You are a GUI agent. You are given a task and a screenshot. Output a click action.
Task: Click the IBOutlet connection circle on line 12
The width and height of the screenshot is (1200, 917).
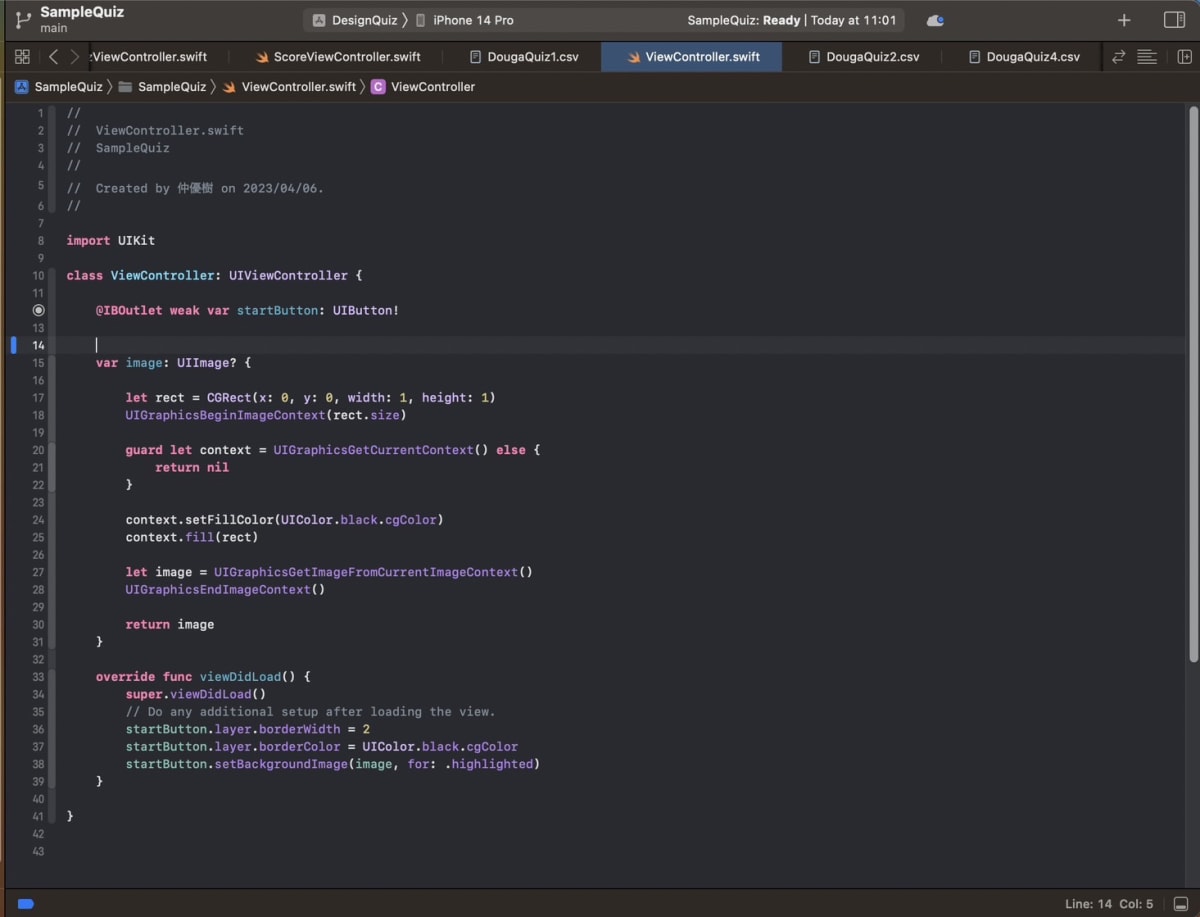[39, 311]
